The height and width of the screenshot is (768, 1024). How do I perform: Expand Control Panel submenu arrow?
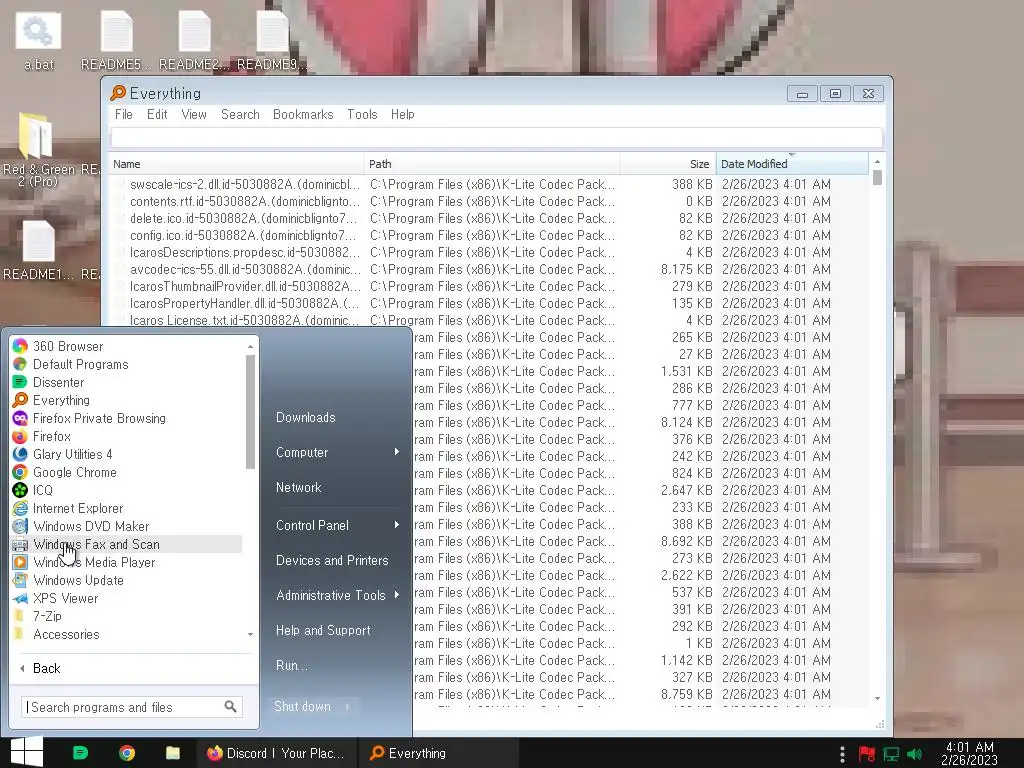tap(396, 525)
